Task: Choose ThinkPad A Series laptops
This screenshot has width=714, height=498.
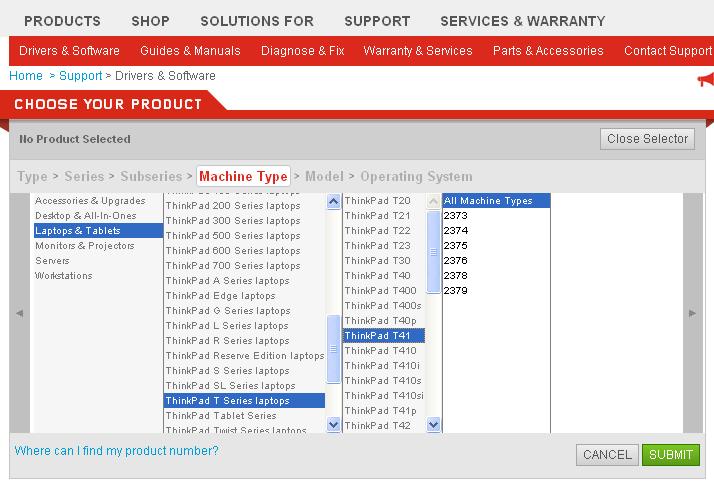Action: tap(245, 281)
